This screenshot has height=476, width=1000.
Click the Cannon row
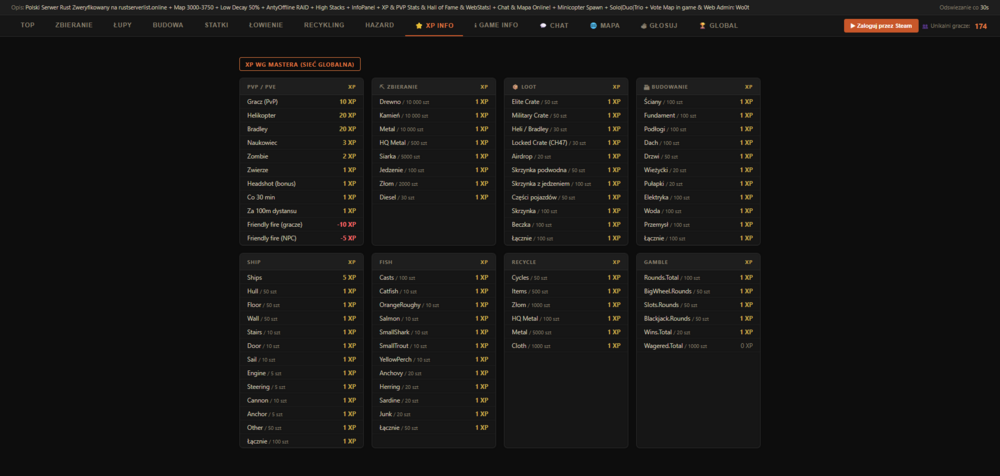(x=301, y=400)
